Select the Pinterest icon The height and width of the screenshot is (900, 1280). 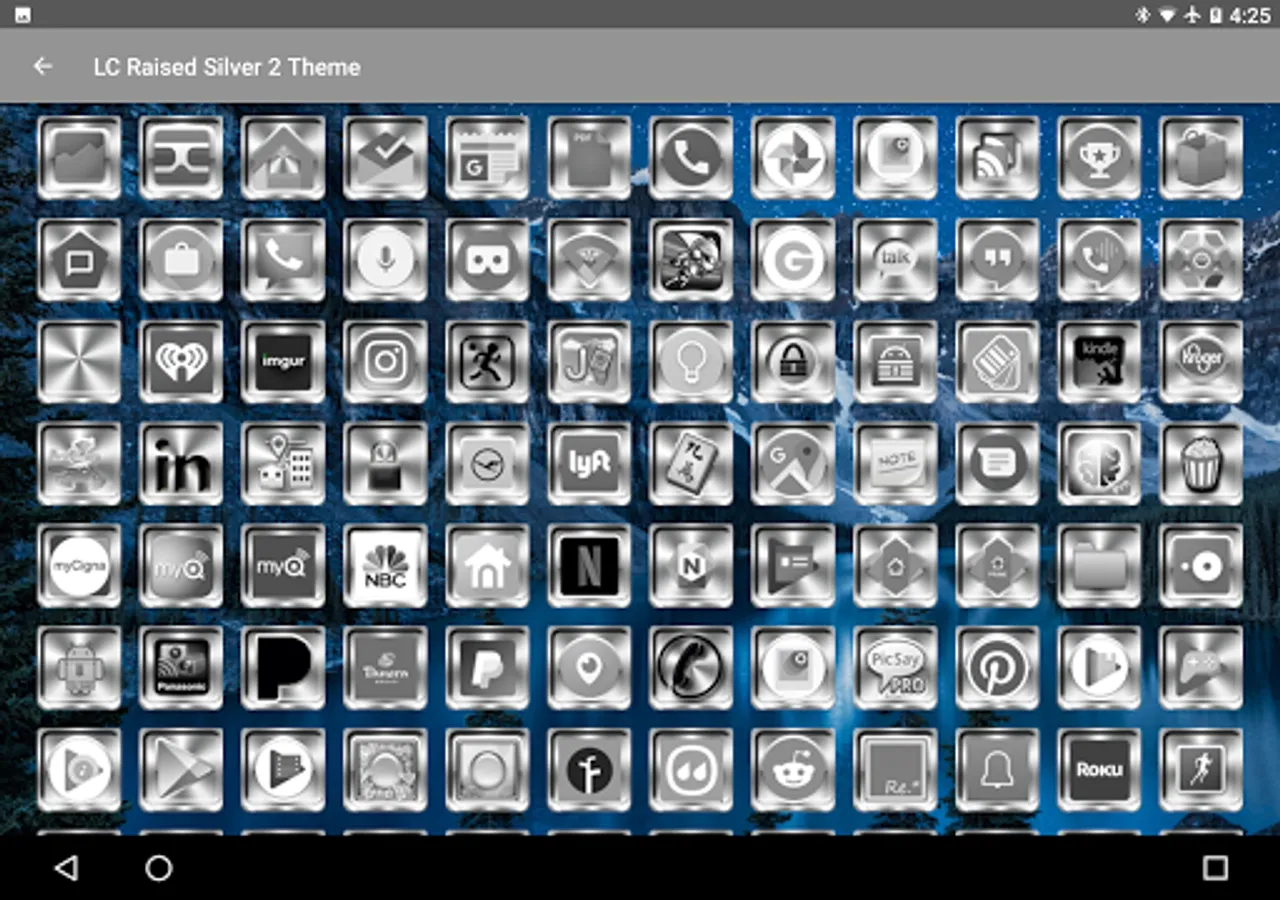(997, 667)
